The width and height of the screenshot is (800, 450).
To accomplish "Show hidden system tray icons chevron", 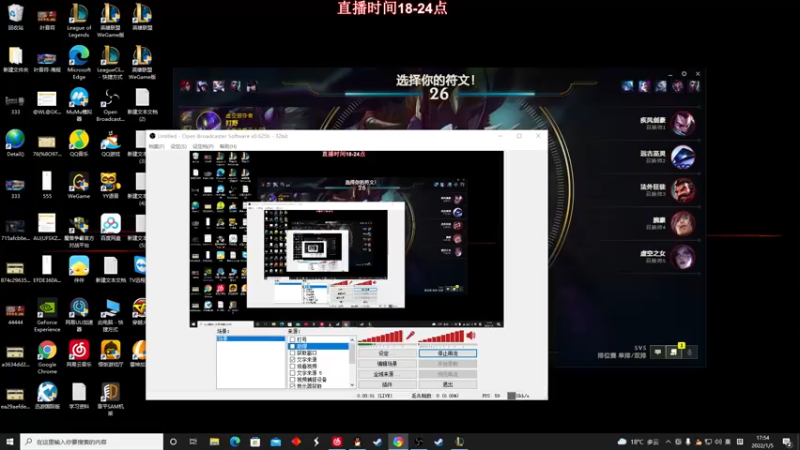I will [668, 441].
